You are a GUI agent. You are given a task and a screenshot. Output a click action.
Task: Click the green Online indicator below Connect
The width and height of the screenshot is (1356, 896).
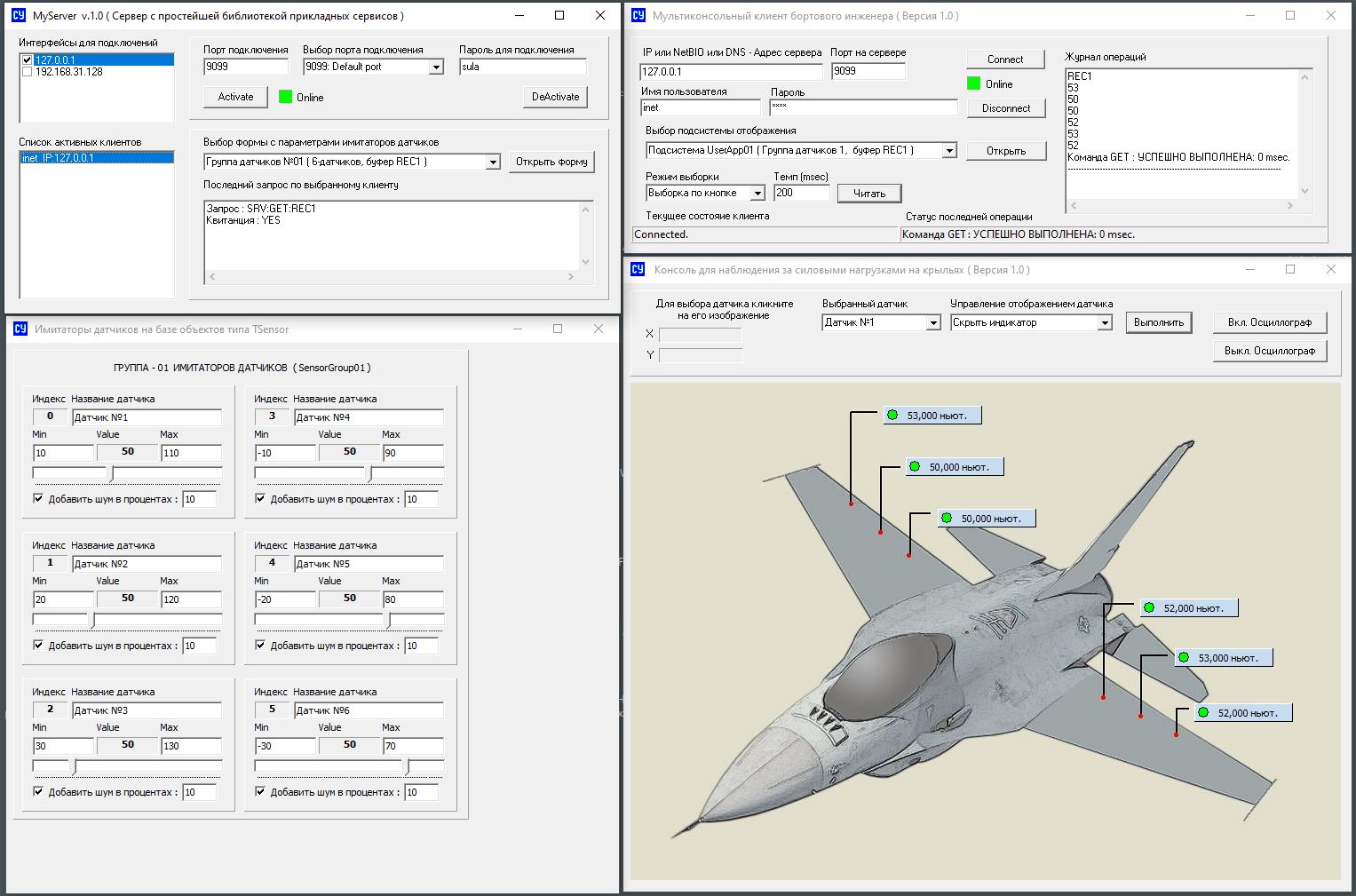973,83
